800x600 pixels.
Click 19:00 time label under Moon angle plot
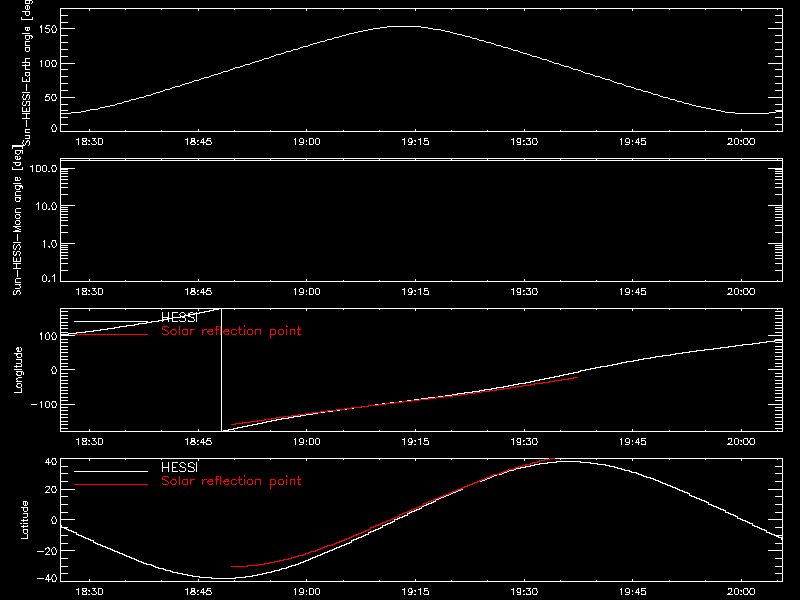pyautogui.click(x=307, y=292)
